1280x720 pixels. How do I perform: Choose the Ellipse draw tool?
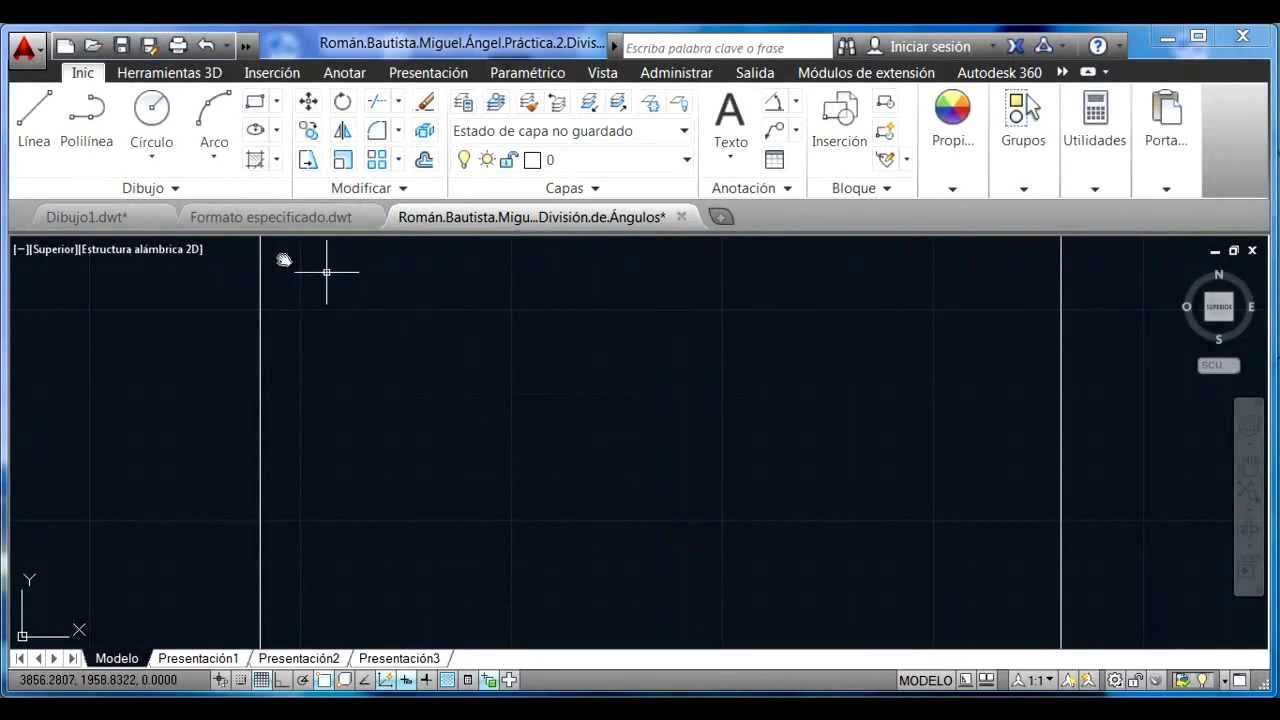(255, 130)
